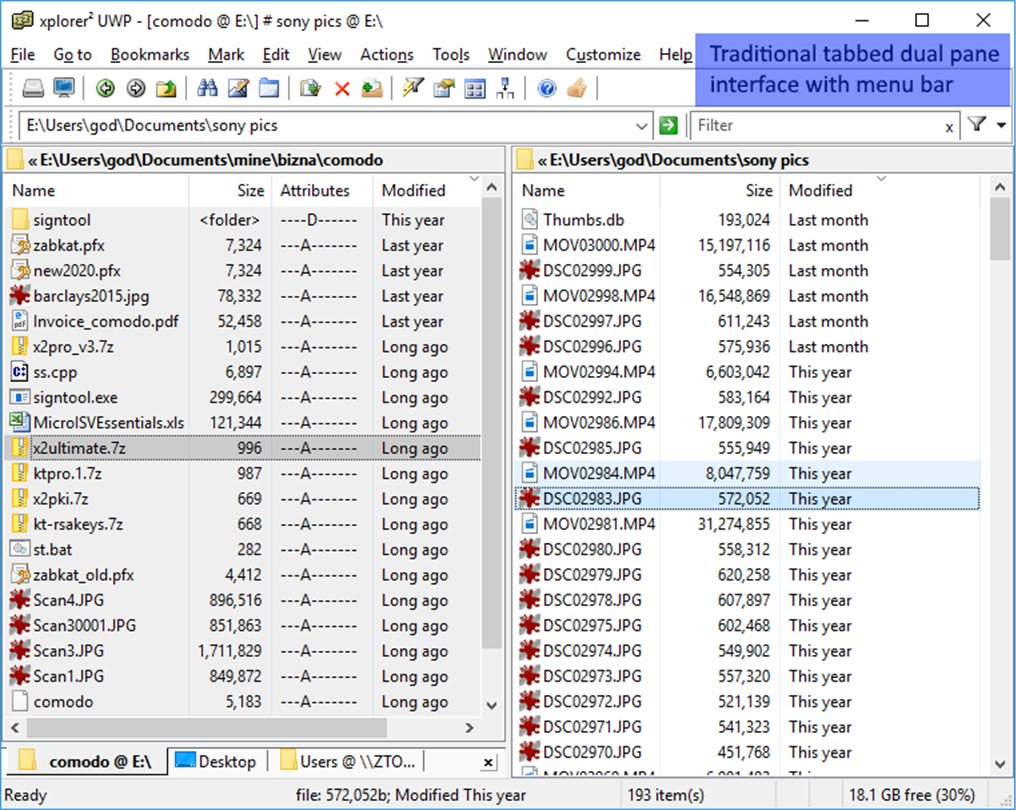The height and width of the screenshot is (810, 1016).
Task: Click the red X delete icon
Action: [342, 88]
